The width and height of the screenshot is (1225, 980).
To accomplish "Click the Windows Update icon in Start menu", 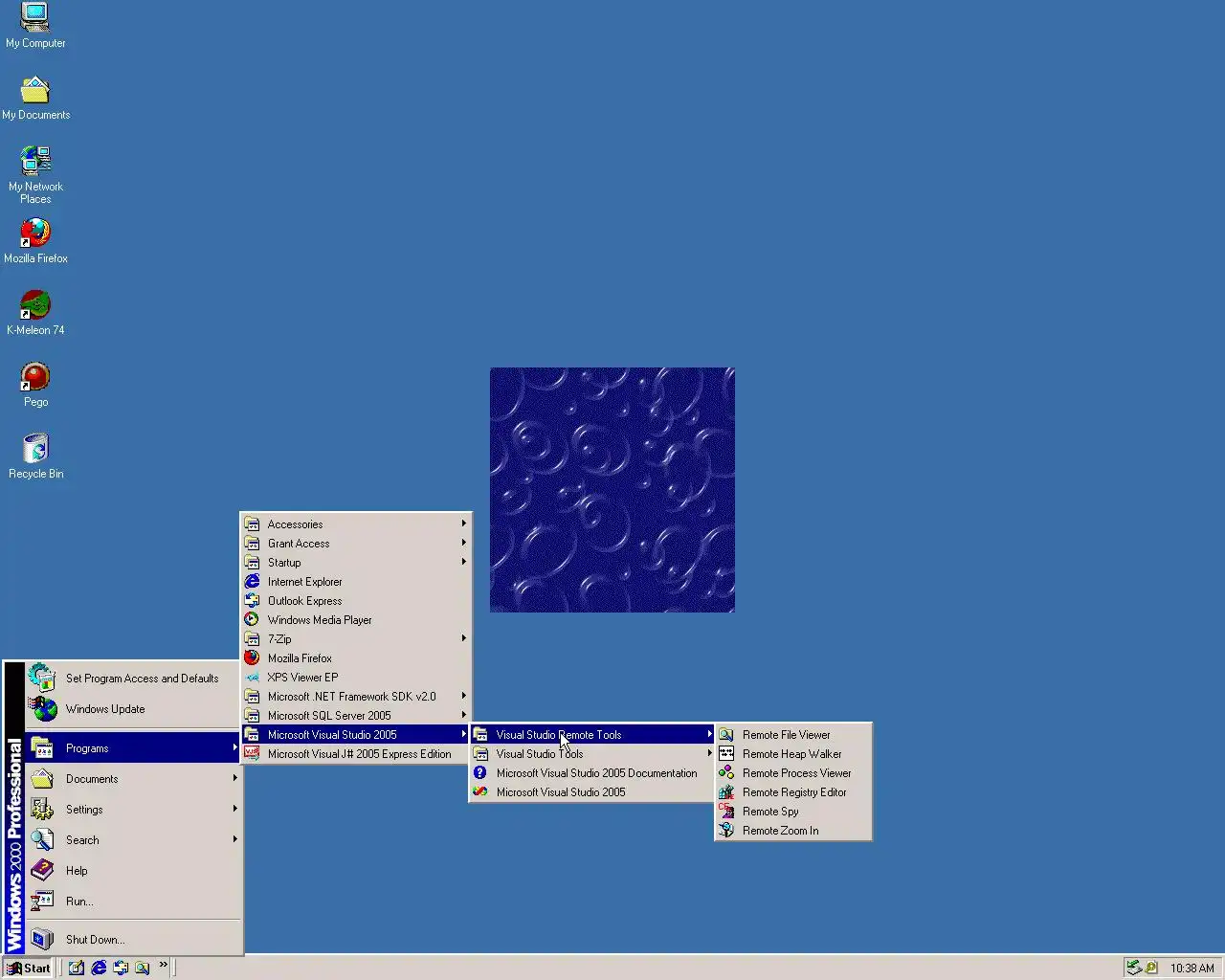I will [x=42, y=709].
